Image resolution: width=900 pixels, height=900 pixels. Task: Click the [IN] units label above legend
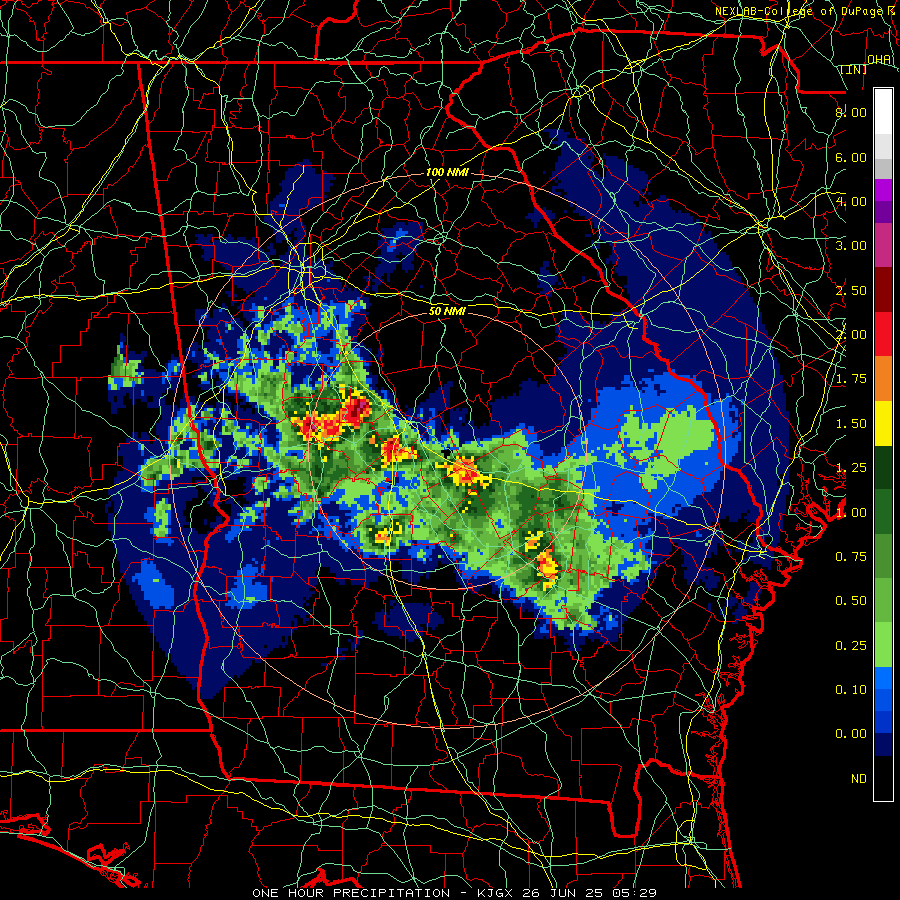pos(854,69)
